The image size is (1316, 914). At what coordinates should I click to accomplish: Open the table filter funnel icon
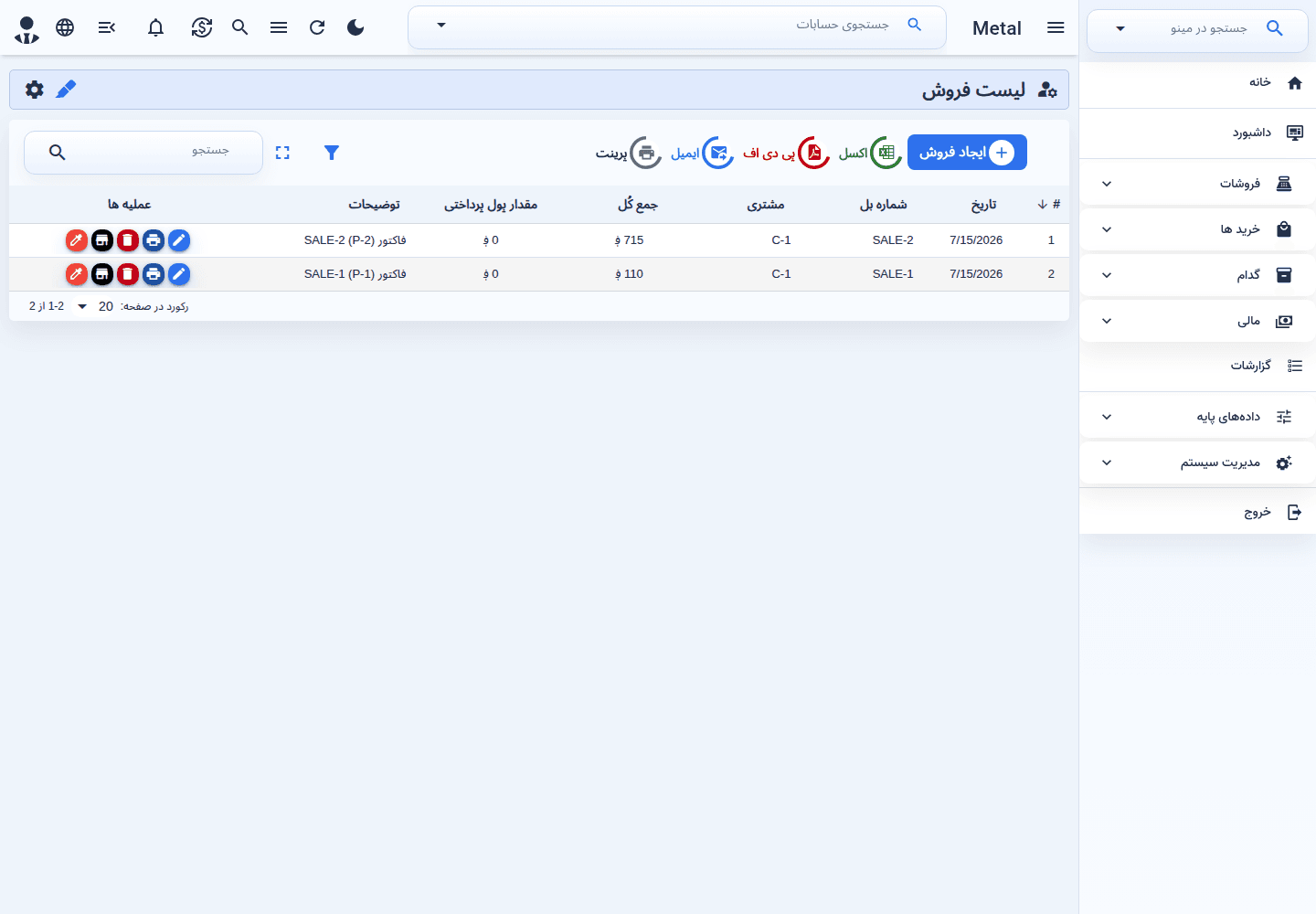[x=332, y=153]
